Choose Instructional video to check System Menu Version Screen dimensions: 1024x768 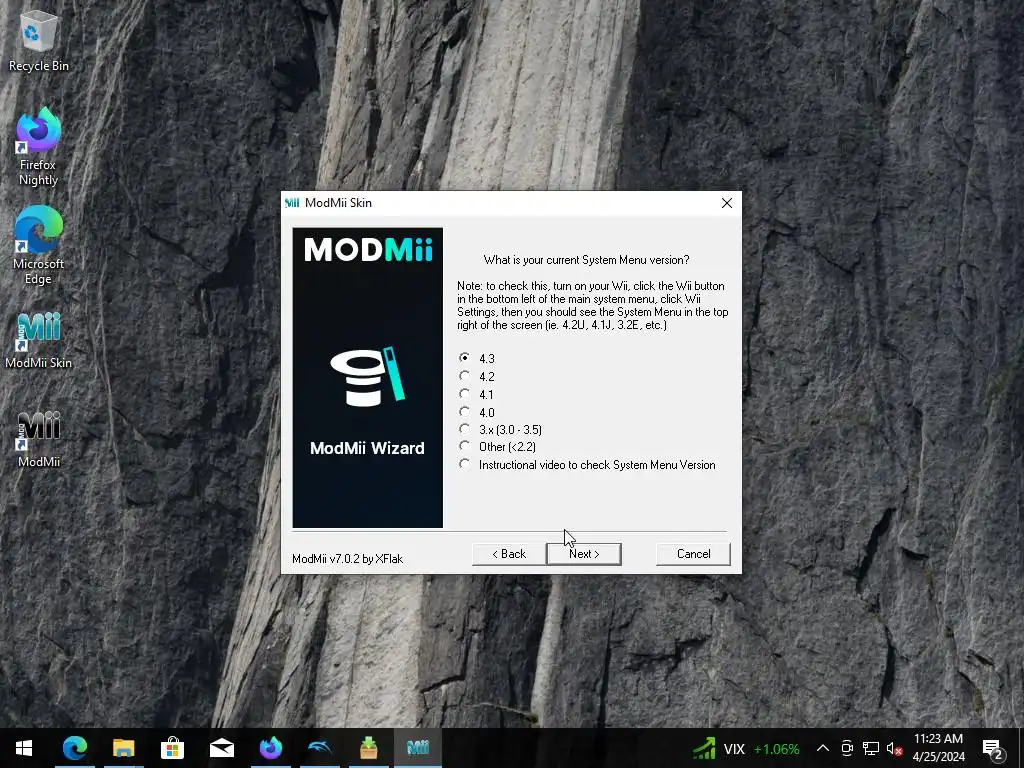464,464
